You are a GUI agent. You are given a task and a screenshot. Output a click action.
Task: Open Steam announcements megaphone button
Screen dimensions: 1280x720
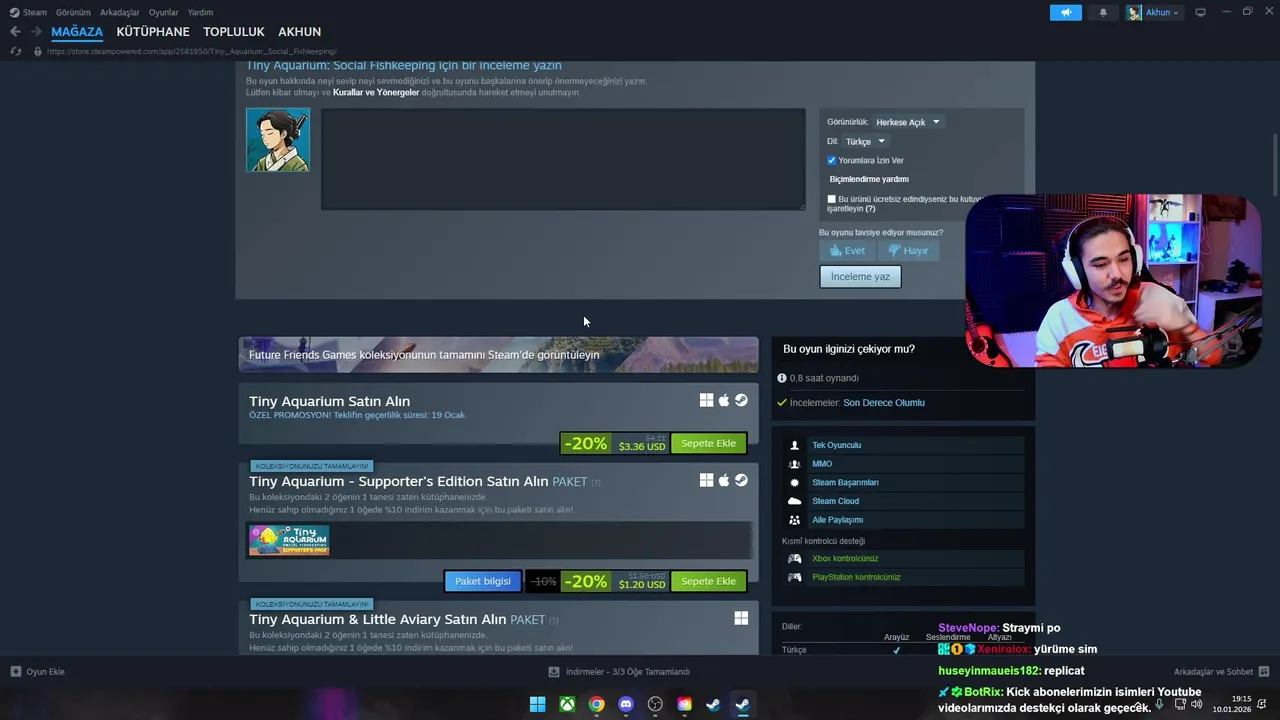[x=1066, y=12]
